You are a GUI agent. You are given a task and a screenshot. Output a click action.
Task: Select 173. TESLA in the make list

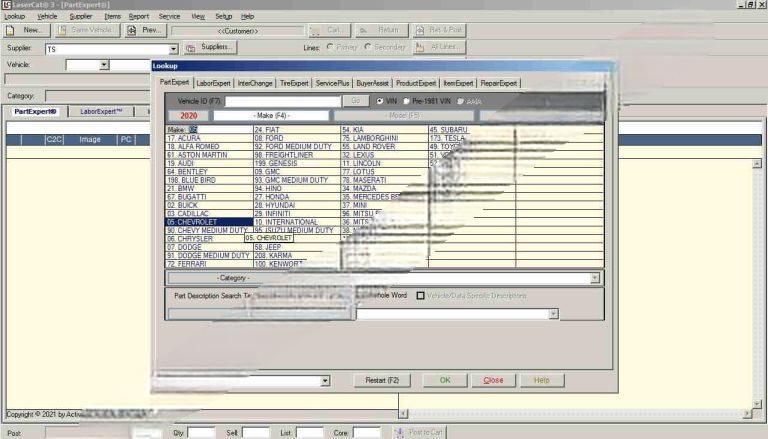click(472, 138)
